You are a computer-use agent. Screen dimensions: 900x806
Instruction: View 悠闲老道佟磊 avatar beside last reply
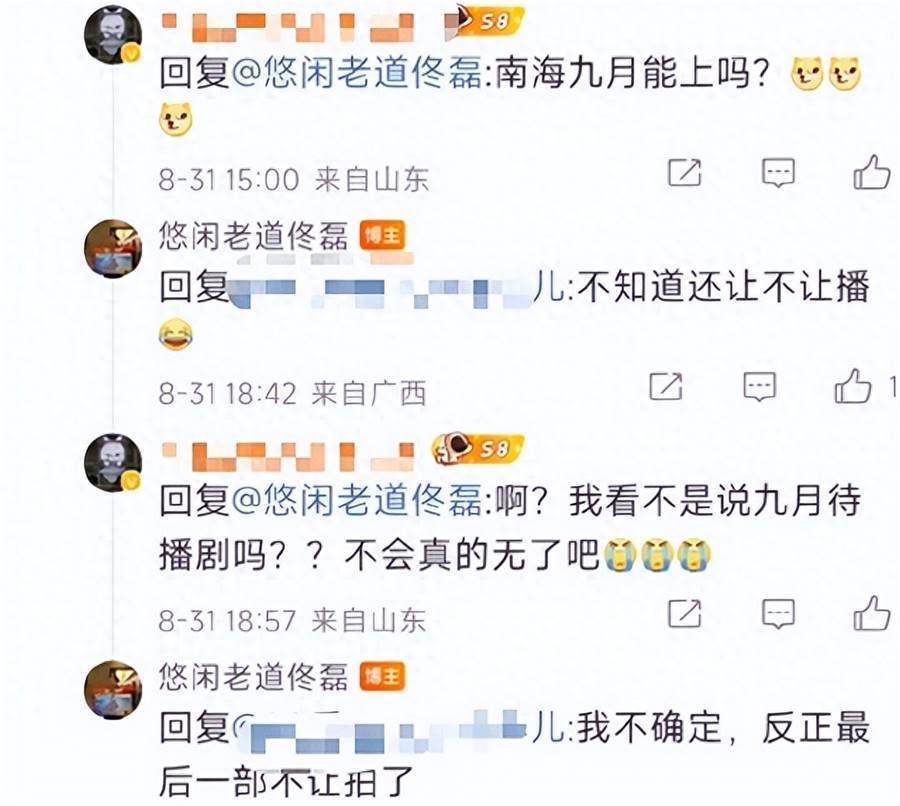point(113,689)
